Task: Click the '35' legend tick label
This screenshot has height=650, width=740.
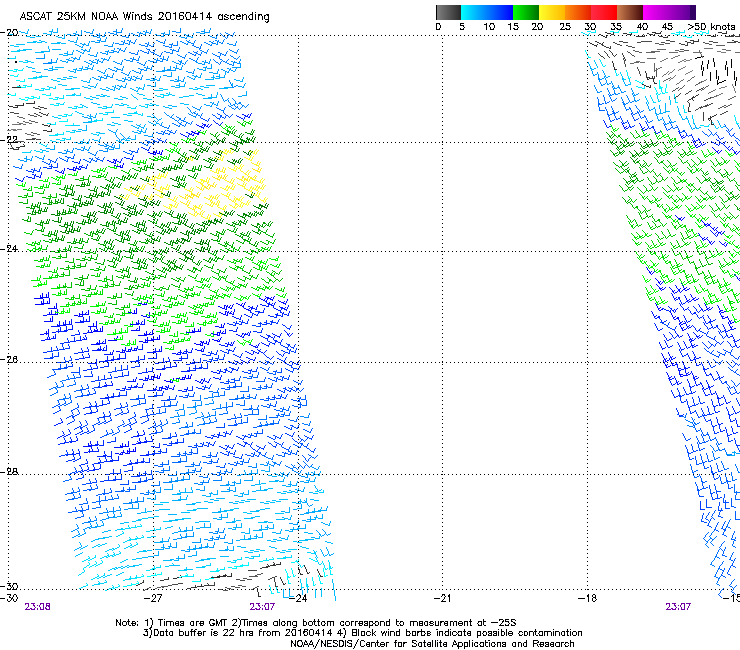Action: 616,27
